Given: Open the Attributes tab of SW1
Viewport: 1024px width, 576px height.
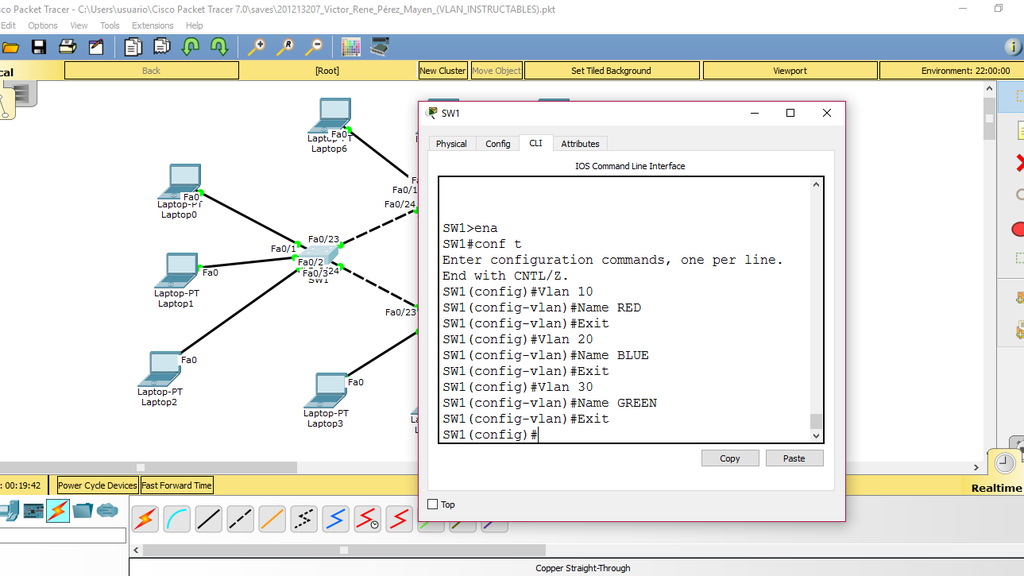Looking at the screenshot, I should tap(580, 144).
